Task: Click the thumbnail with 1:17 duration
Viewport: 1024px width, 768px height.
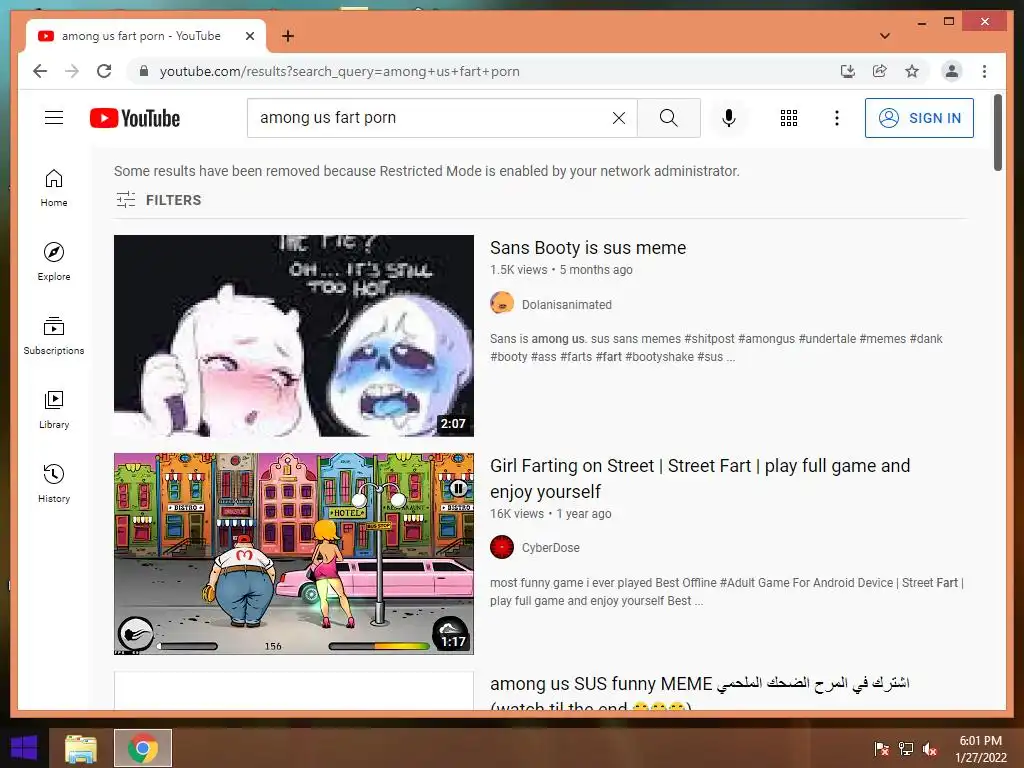Action: coord(293,553)
